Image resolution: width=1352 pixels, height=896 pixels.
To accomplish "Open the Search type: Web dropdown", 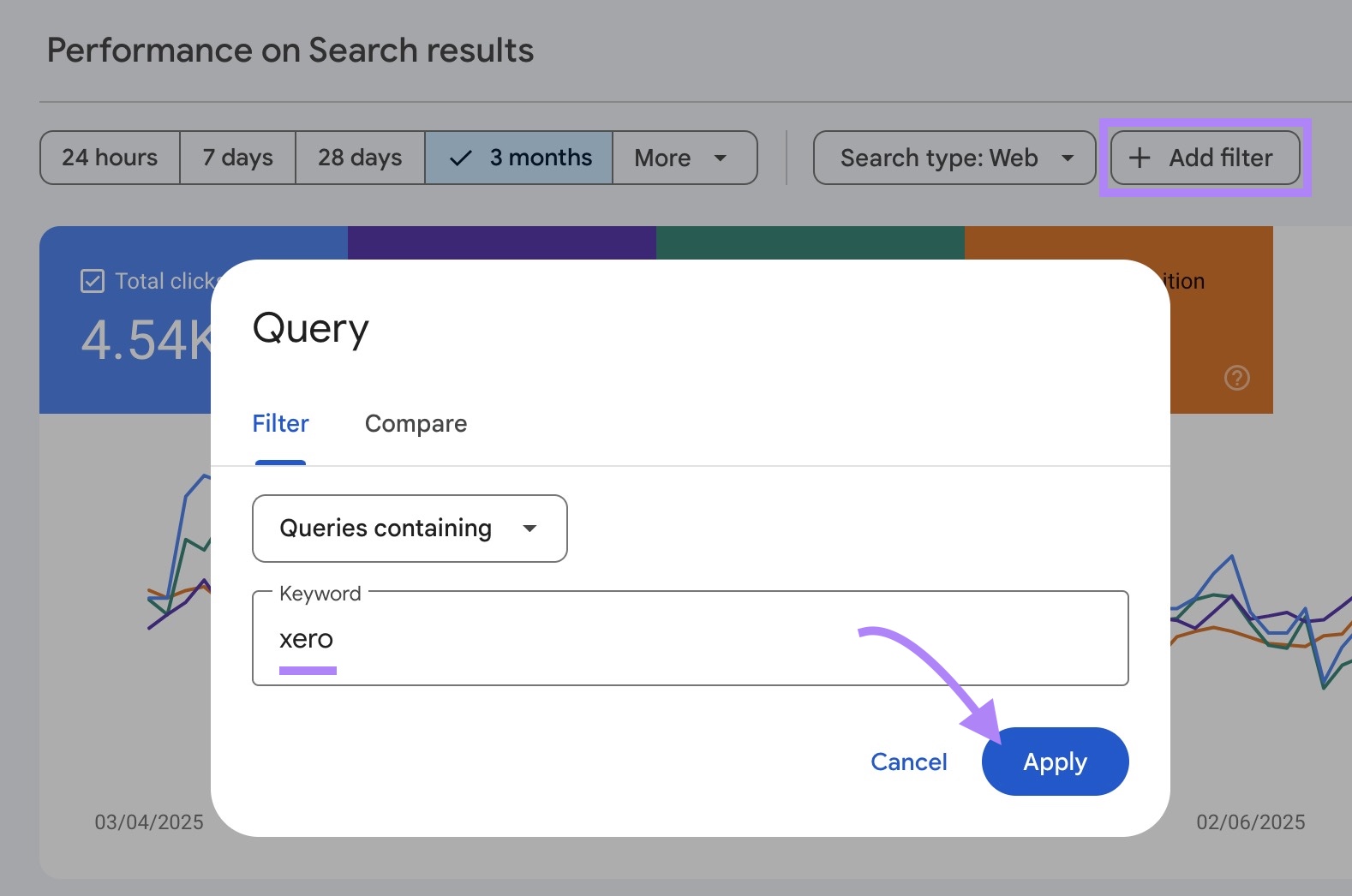I will click(954, 158).
